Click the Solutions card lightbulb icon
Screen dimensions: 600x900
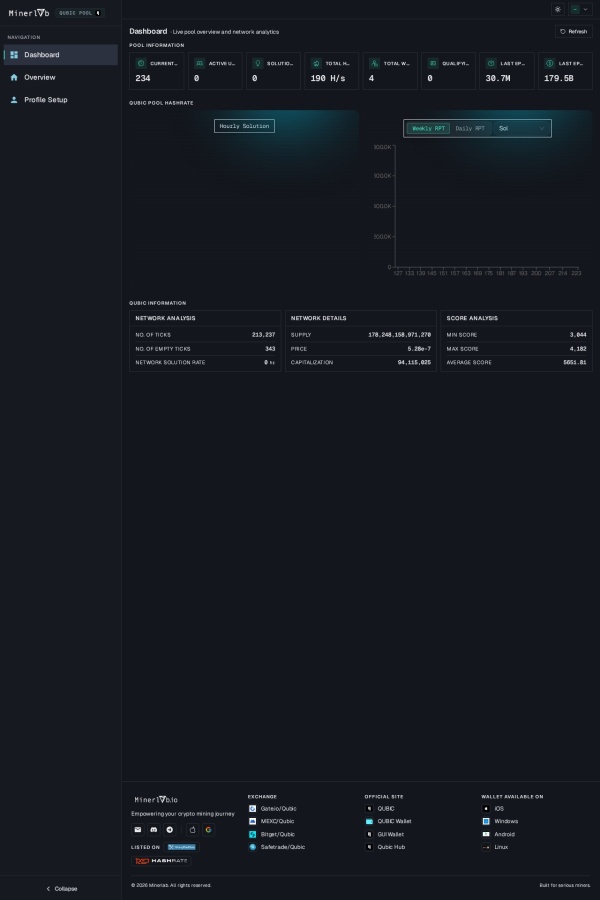point(258,63)
